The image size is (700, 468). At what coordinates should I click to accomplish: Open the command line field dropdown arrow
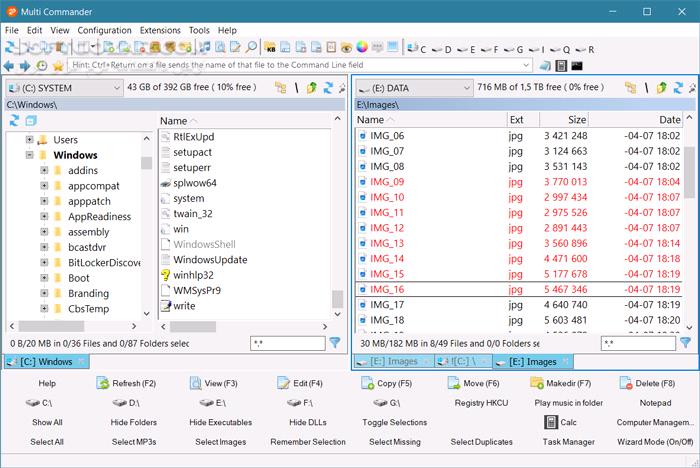526,65
